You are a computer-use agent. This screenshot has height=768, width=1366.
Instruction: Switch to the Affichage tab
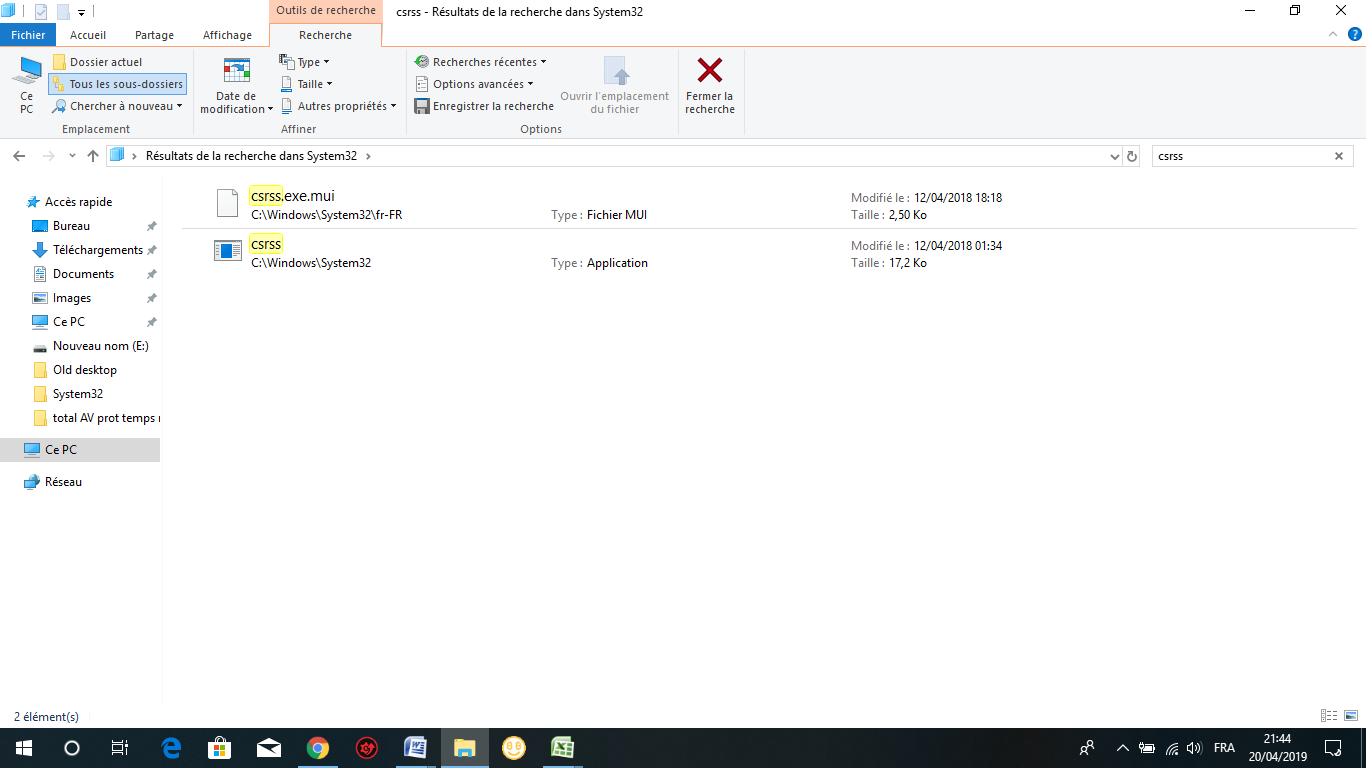[x=228, y=35]
